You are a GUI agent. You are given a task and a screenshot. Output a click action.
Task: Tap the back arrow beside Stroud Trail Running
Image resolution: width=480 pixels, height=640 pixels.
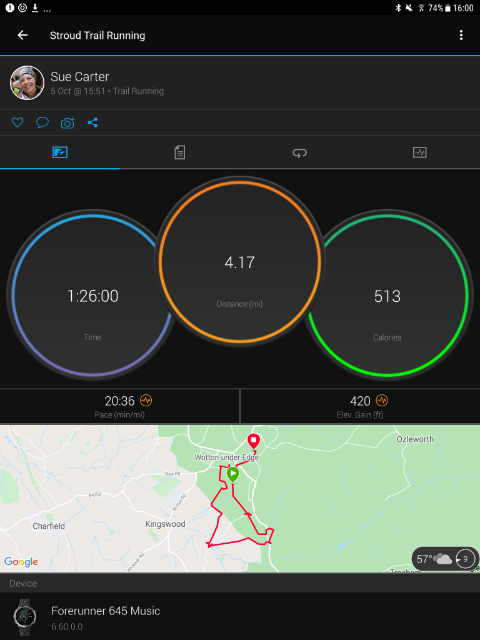tap(22, 35)
